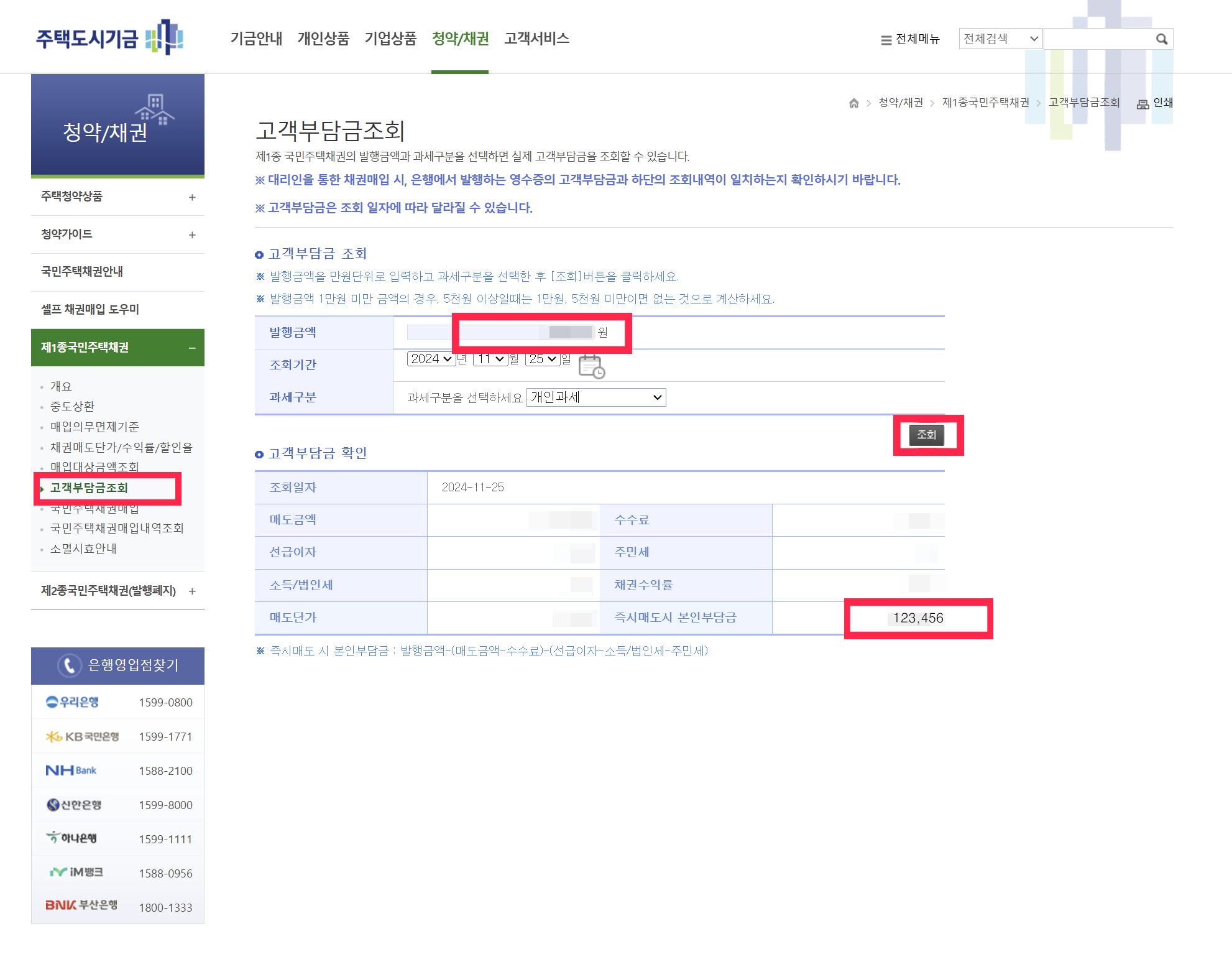Expand the 주택청약상품 sidebar section
The width and height of the screenshot is (1232, 977).
tap(192, 197)
